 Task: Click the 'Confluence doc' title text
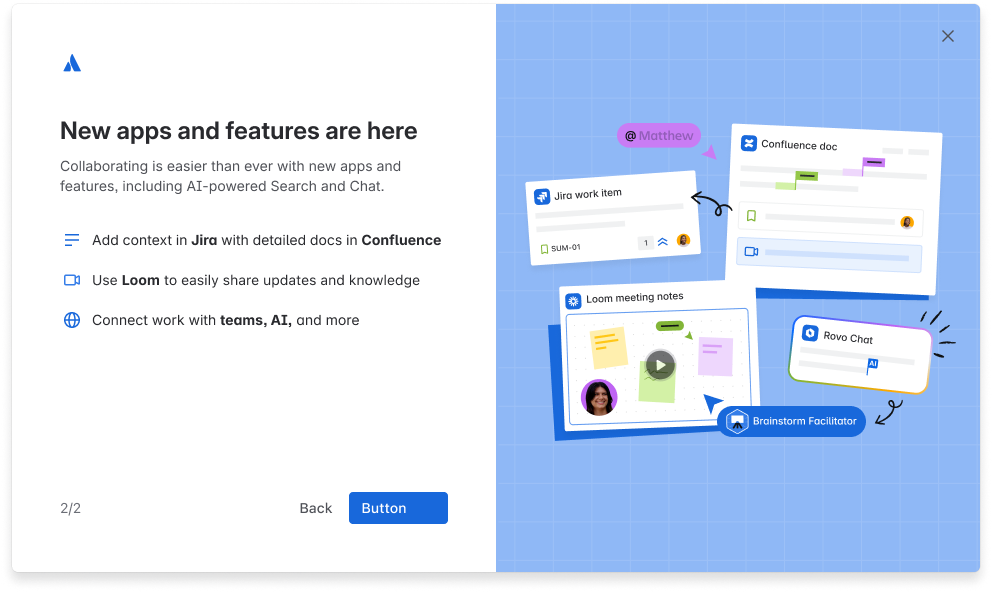[799, 145]
